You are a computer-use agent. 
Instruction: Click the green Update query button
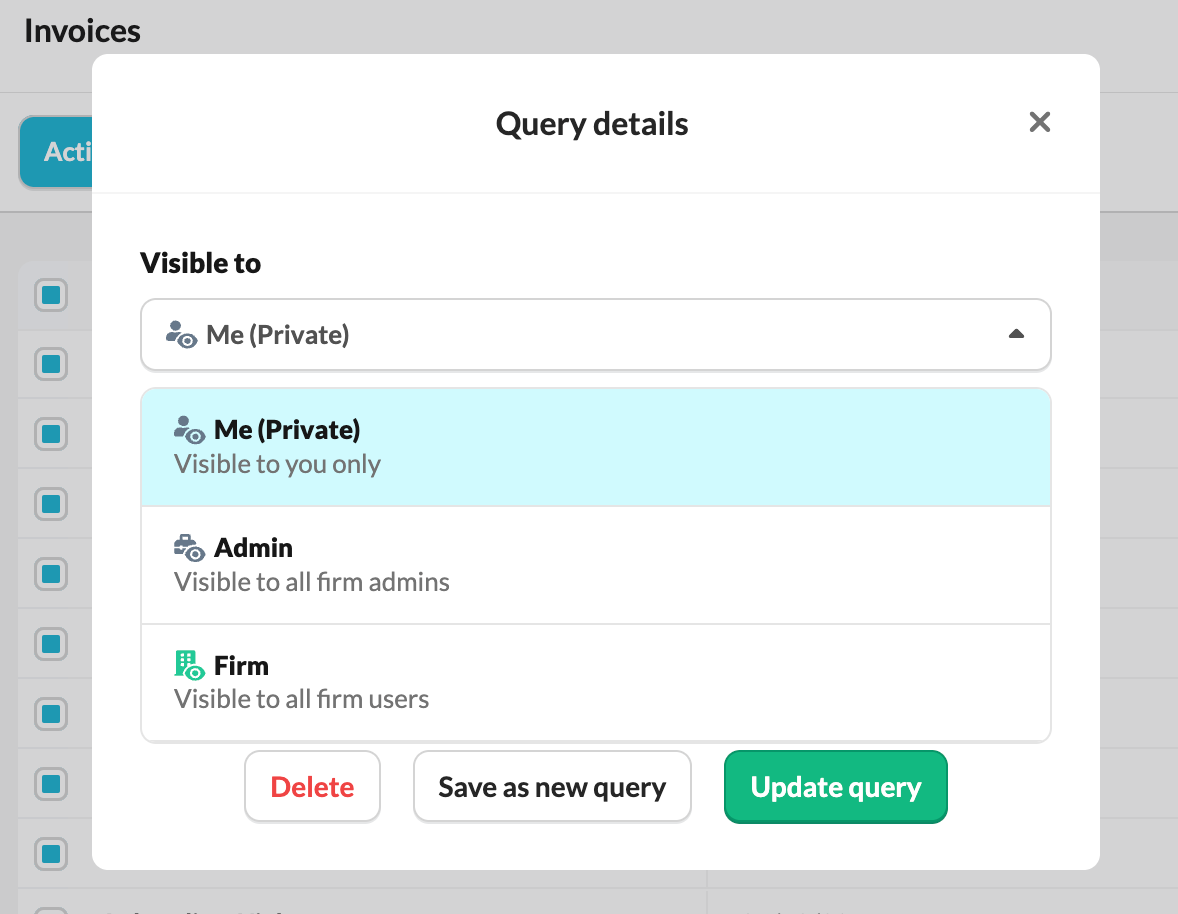click(x=835, y=787)
